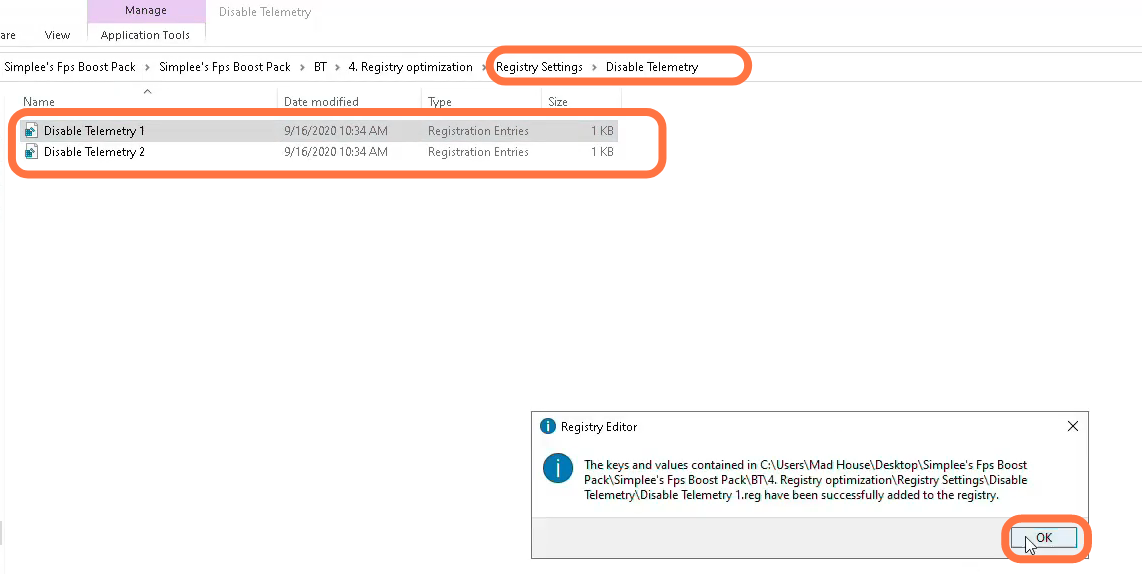The height and width of the screenshot is (574, 1142).
Task: Navigate to BT folder in breadcrumb
Action: 320,67
